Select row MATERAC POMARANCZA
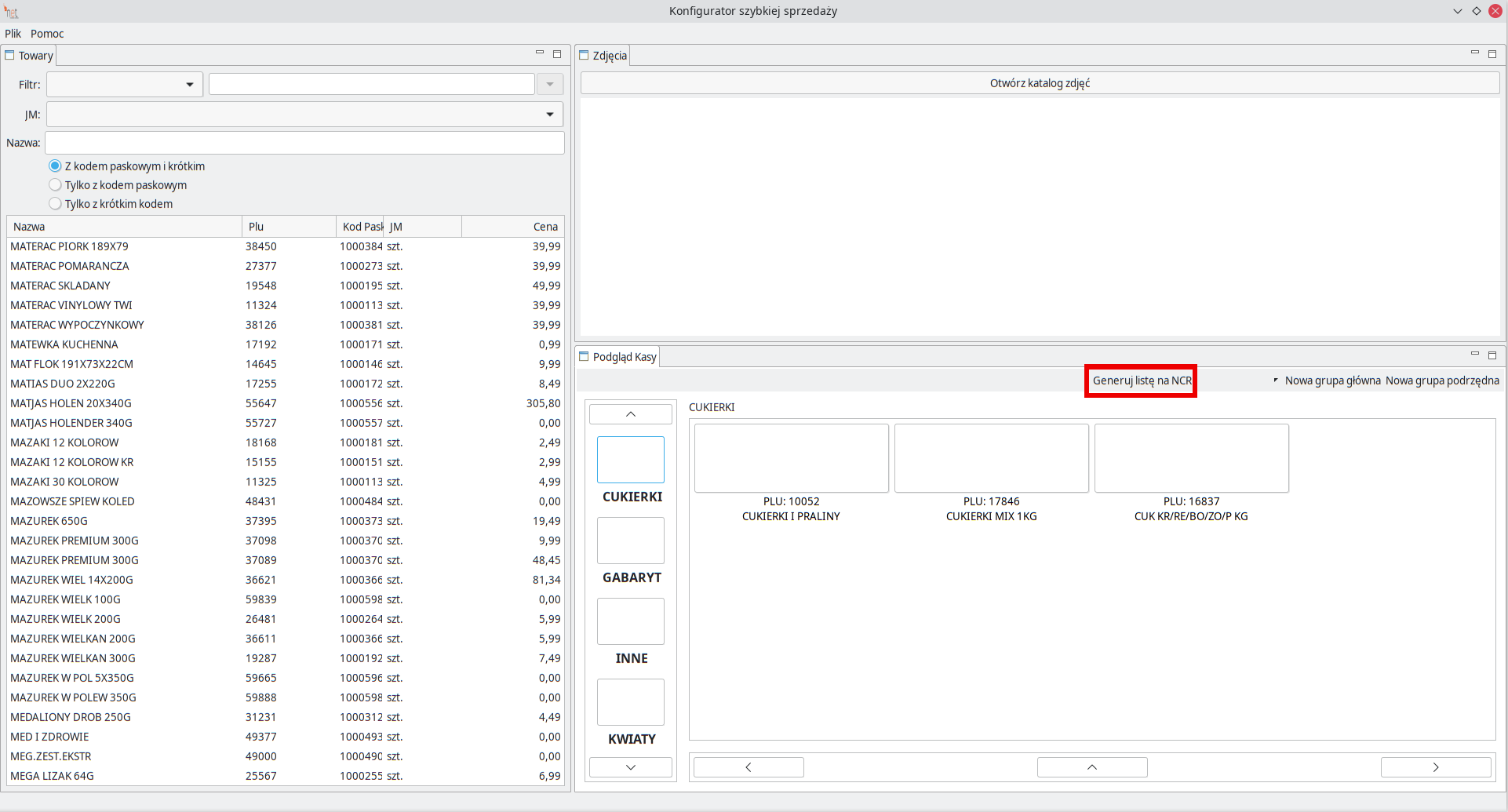 point(286,266)
